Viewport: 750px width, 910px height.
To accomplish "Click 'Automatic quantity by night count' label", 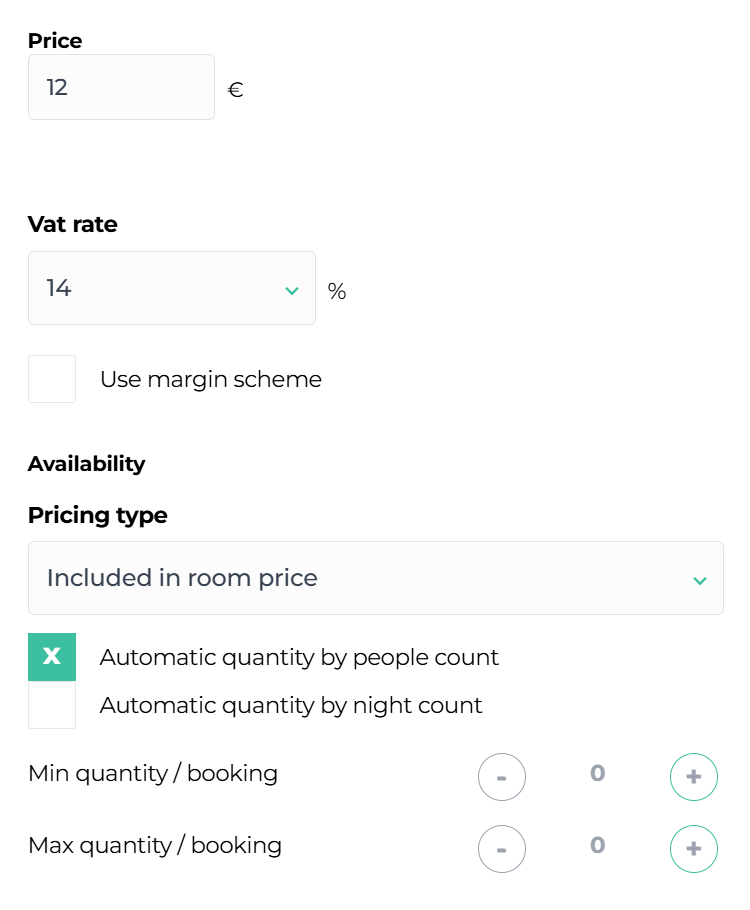I will tap(291, 705).
